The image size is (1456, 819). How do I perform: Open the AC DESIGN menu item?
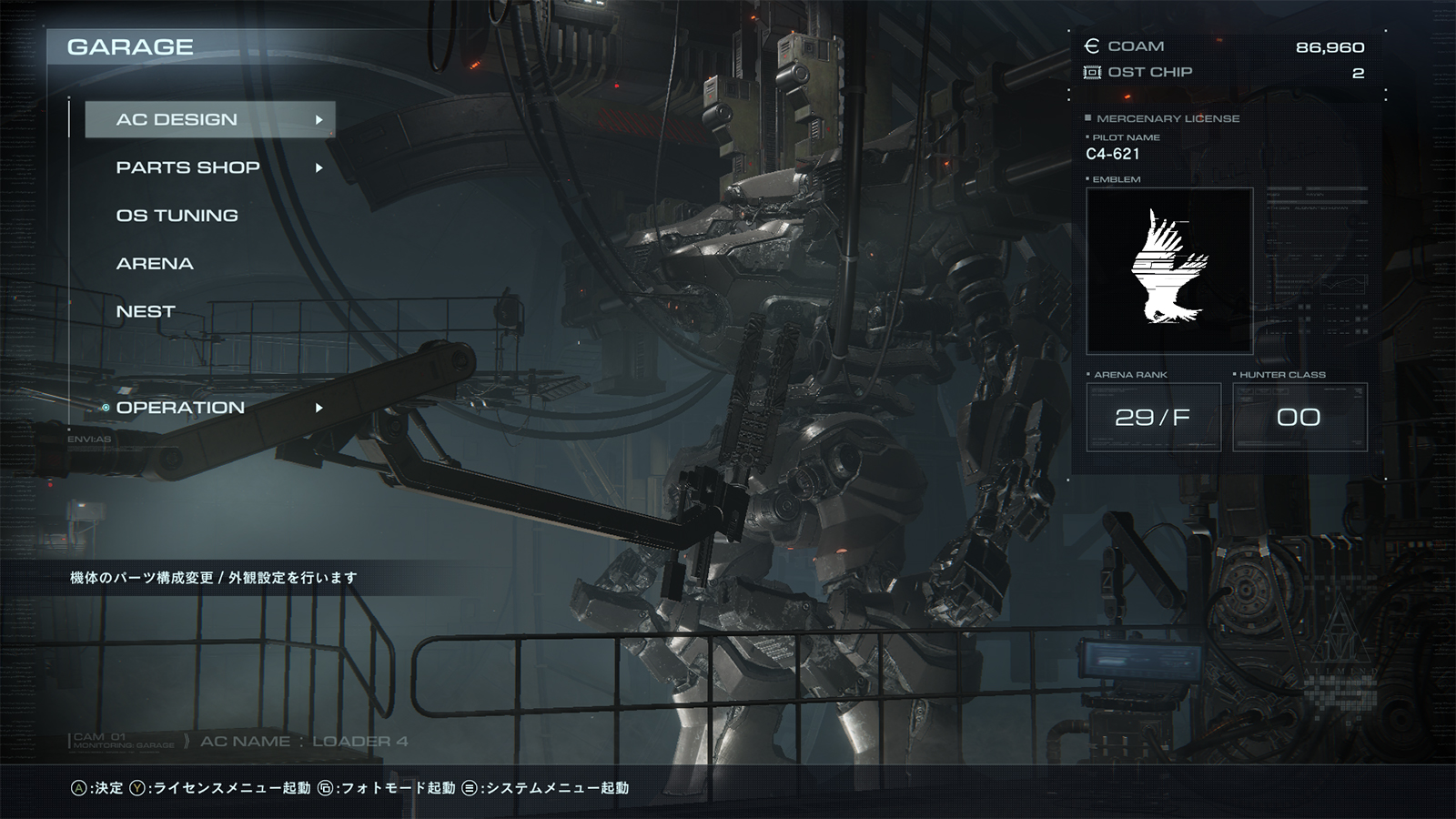pos(210,119)
